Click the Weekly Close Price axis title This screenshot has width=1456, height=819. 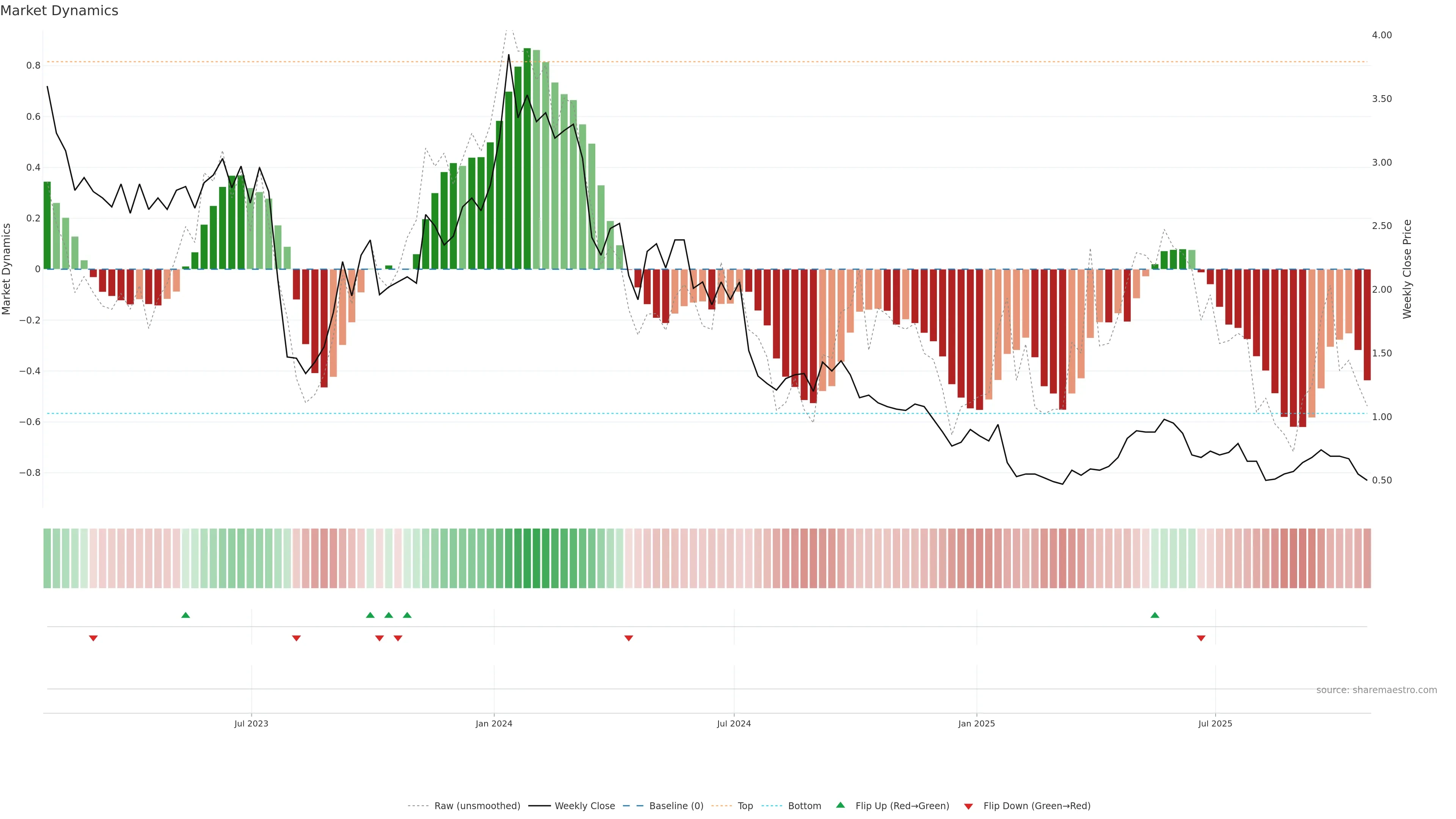(x=1407, y=269)
